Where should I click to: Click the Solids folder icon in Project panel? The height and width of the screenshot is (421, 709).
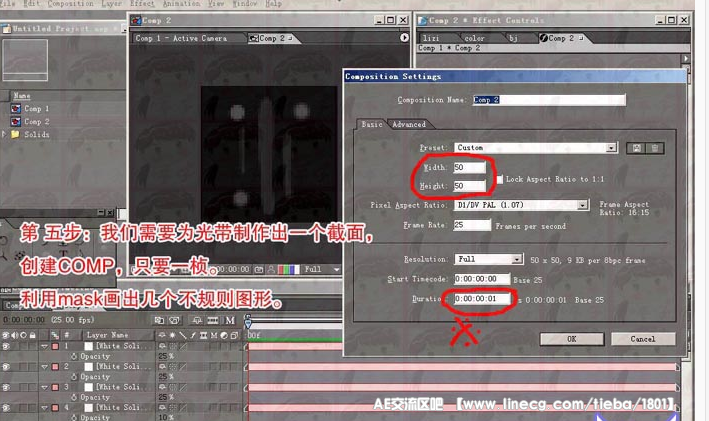pos(15,134)
